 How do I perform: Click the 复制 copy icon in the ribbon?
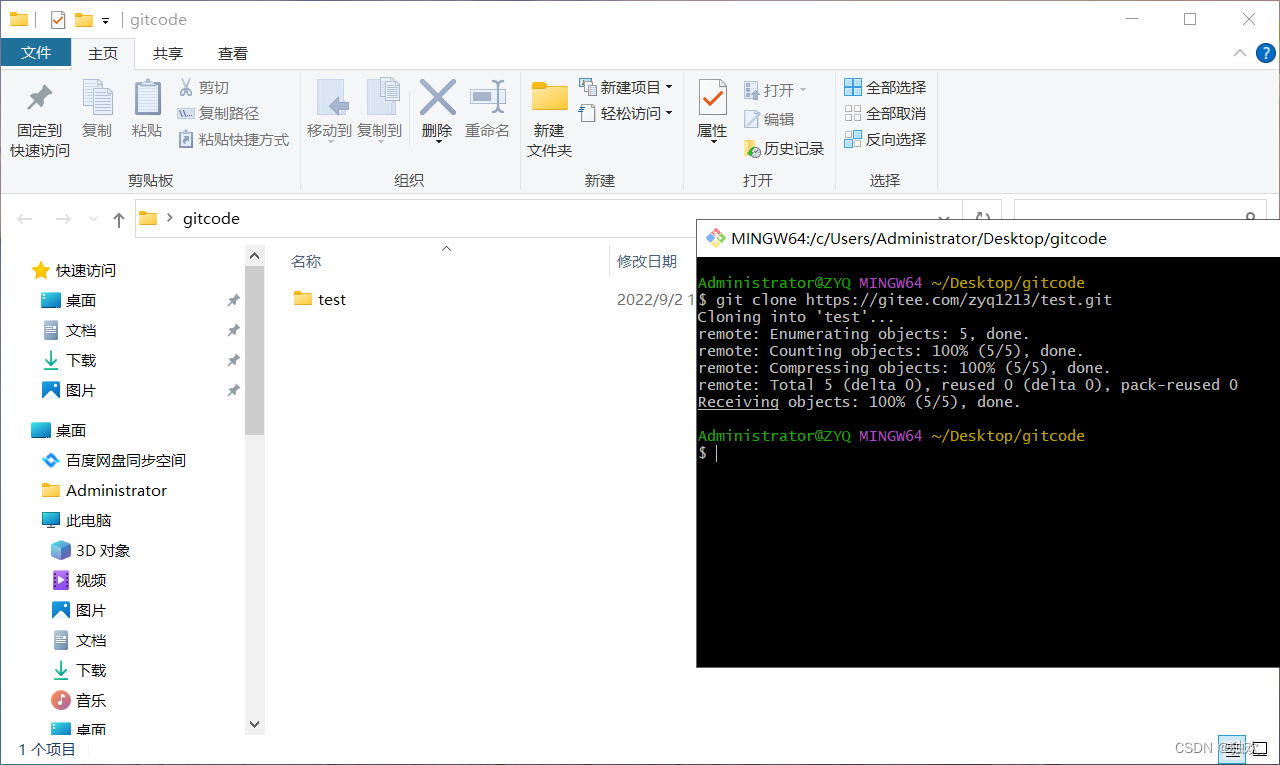[x=97, y=98]
